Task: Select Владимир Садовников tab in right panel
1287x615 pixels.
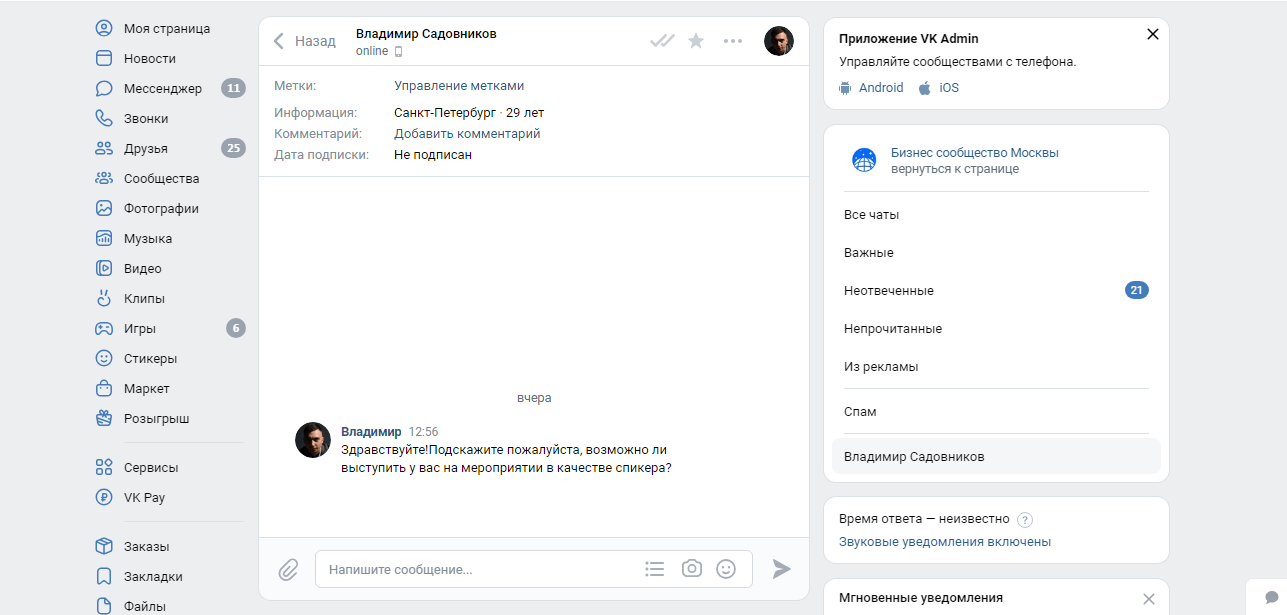Action: click(996, 456)
